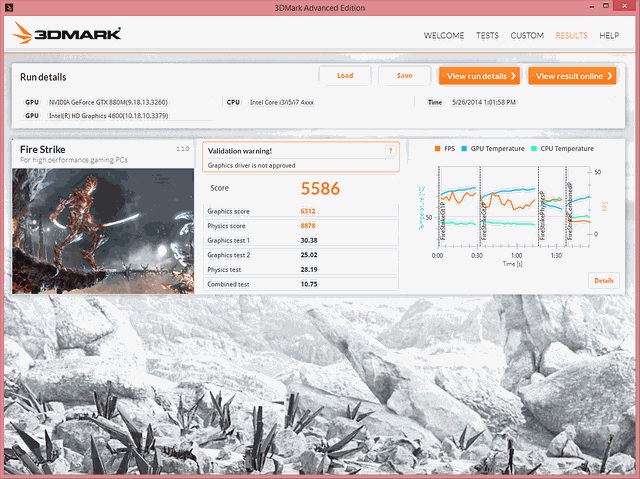Switch to the TESTS tab
The width and height of the screenshot is (640, 479).
click(487, 35)
